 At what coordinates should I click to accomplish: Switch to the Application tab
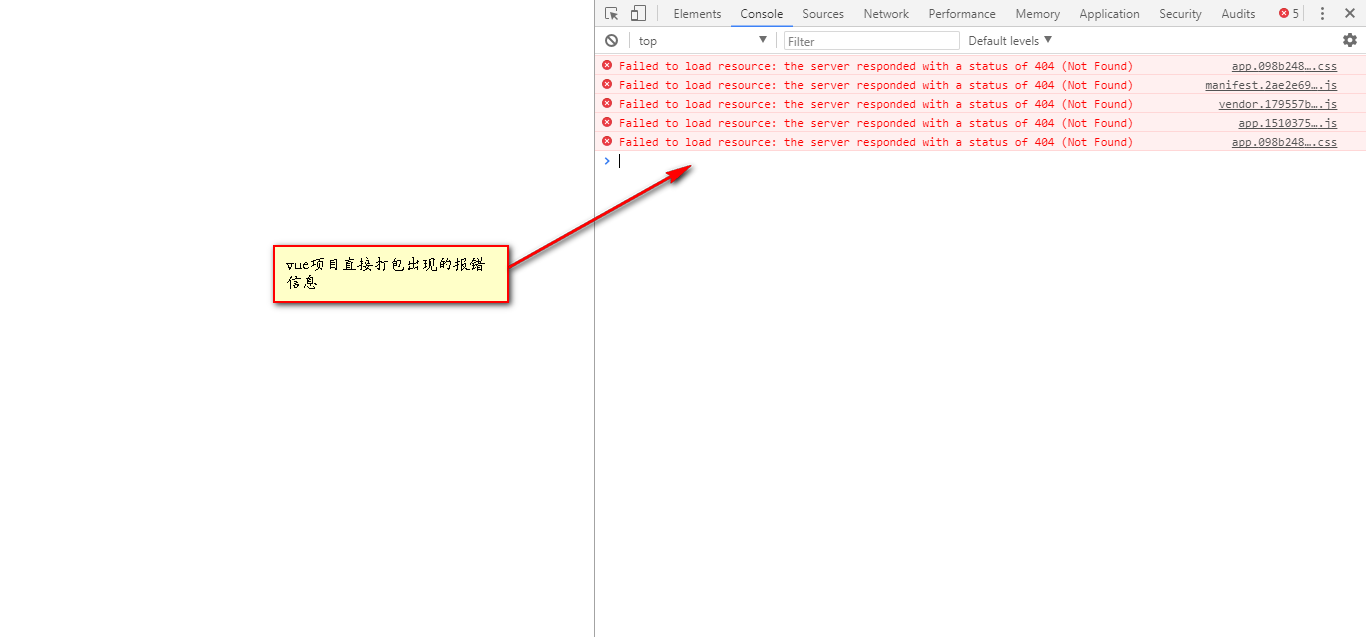(1109, 14)
